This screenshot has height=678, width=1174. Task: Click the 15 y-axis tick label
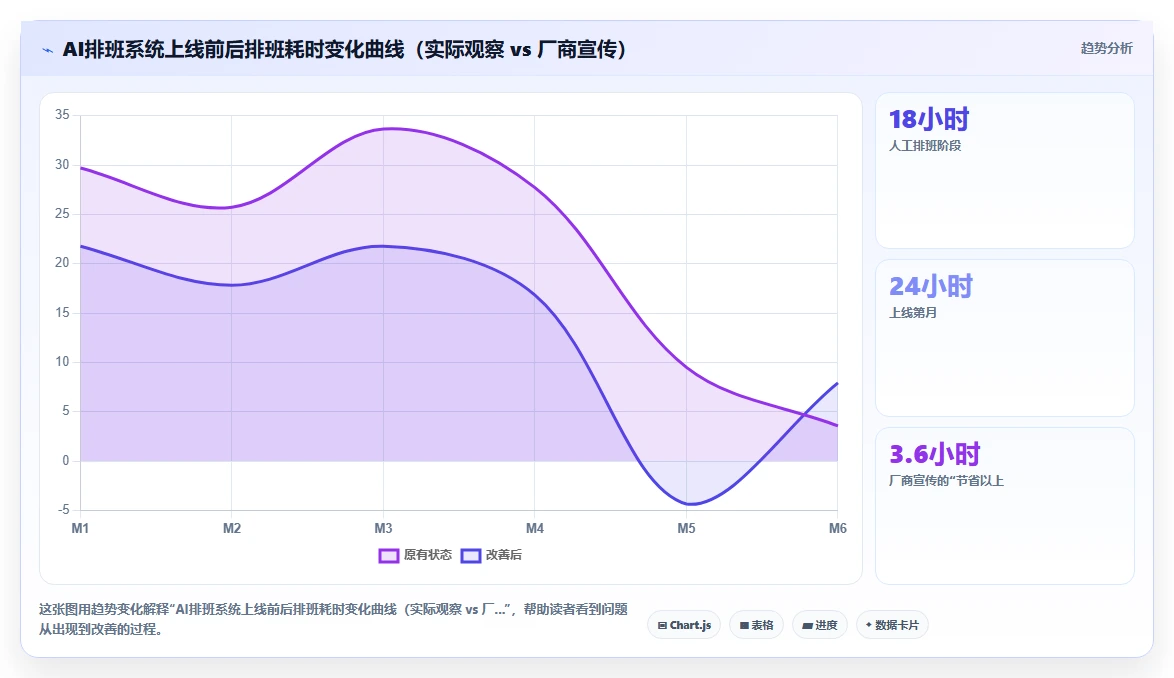62,313
